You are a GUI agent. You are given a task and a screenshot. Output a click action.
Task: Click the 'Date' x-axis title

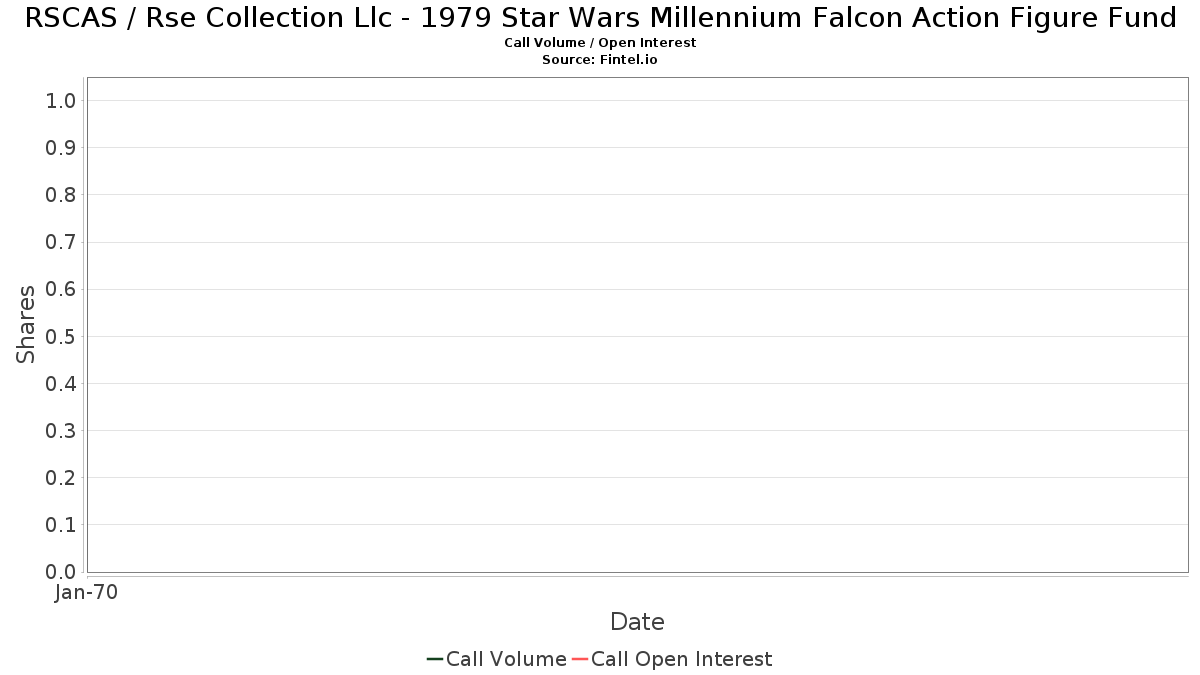637,622
